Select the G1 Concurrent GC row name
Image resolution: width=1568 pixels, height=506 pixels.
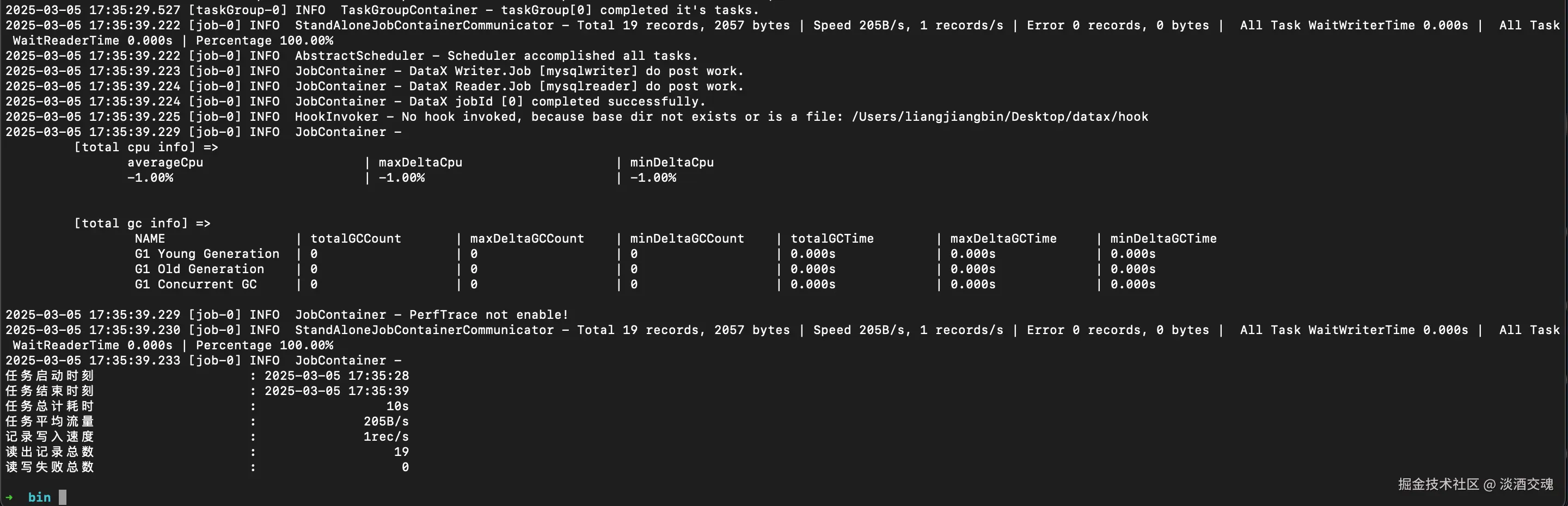pos(195,284)
